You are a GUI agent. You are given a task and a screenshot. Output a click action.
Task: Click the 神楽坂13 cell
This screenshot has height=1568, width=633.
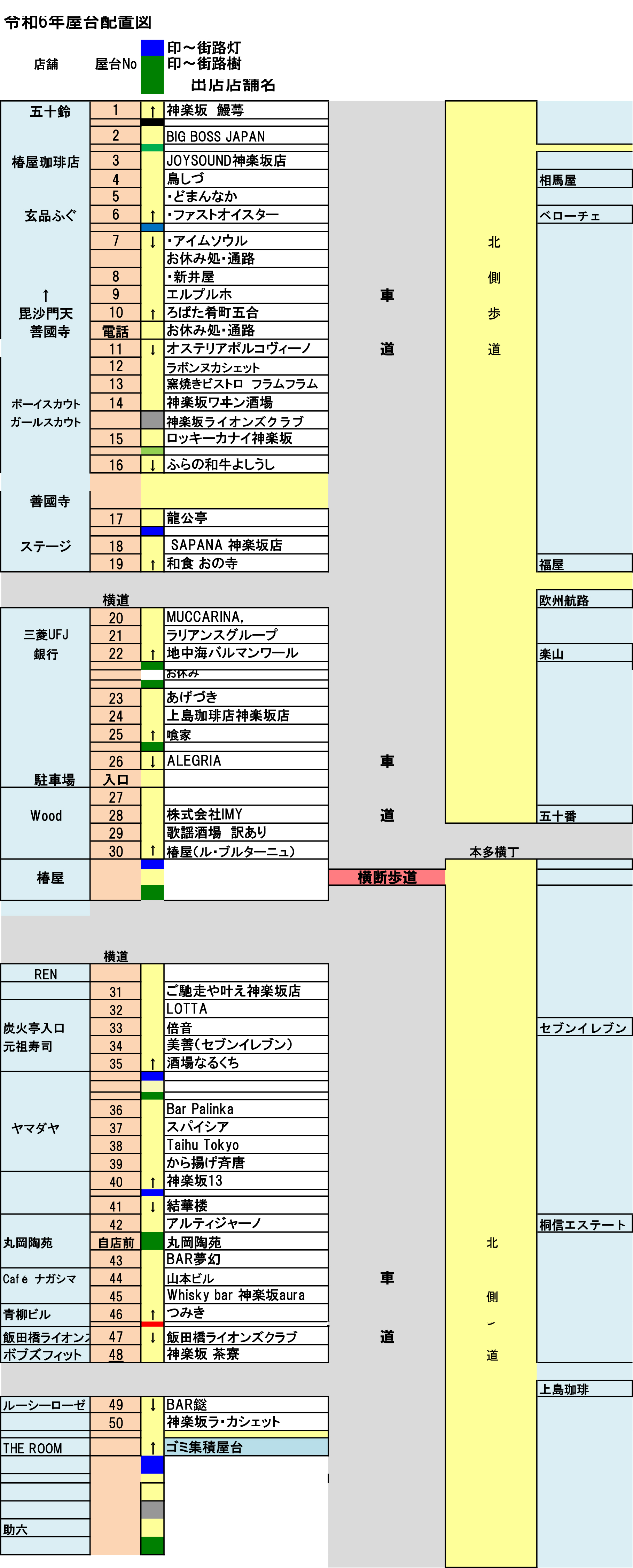pos(246,1181)
